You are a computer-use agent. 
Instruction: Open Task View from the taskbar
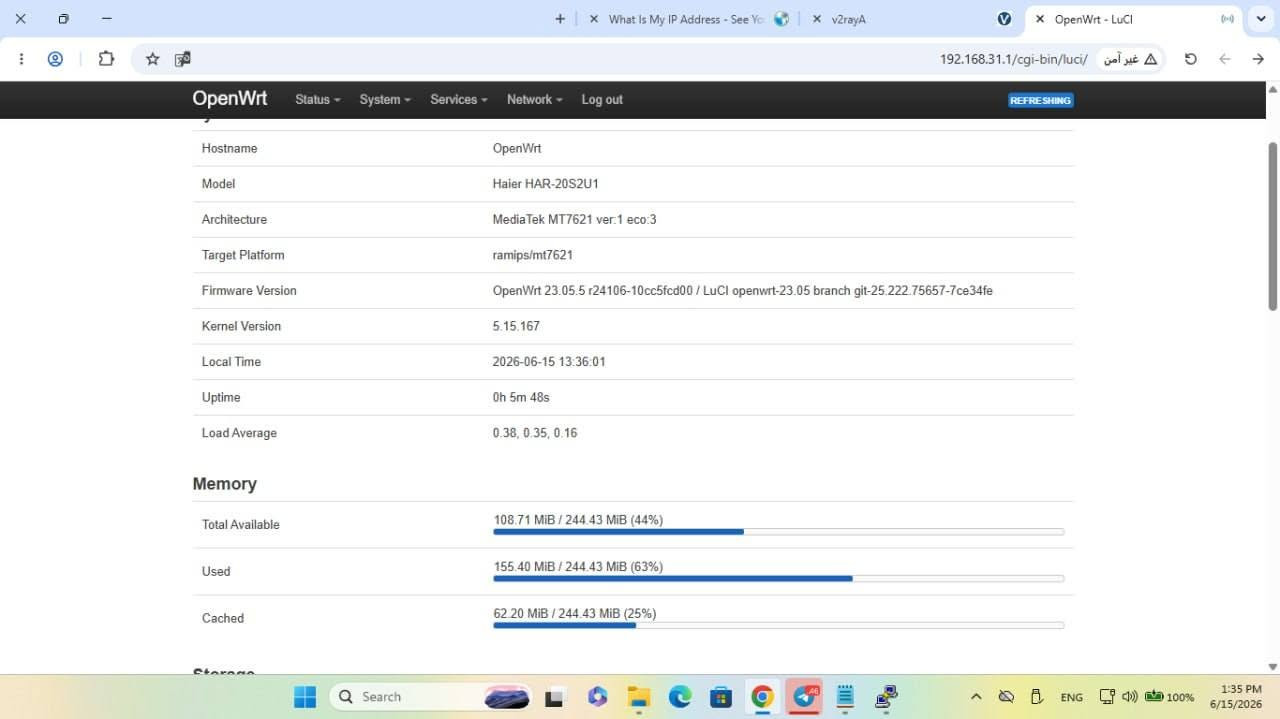coord(553,697)
